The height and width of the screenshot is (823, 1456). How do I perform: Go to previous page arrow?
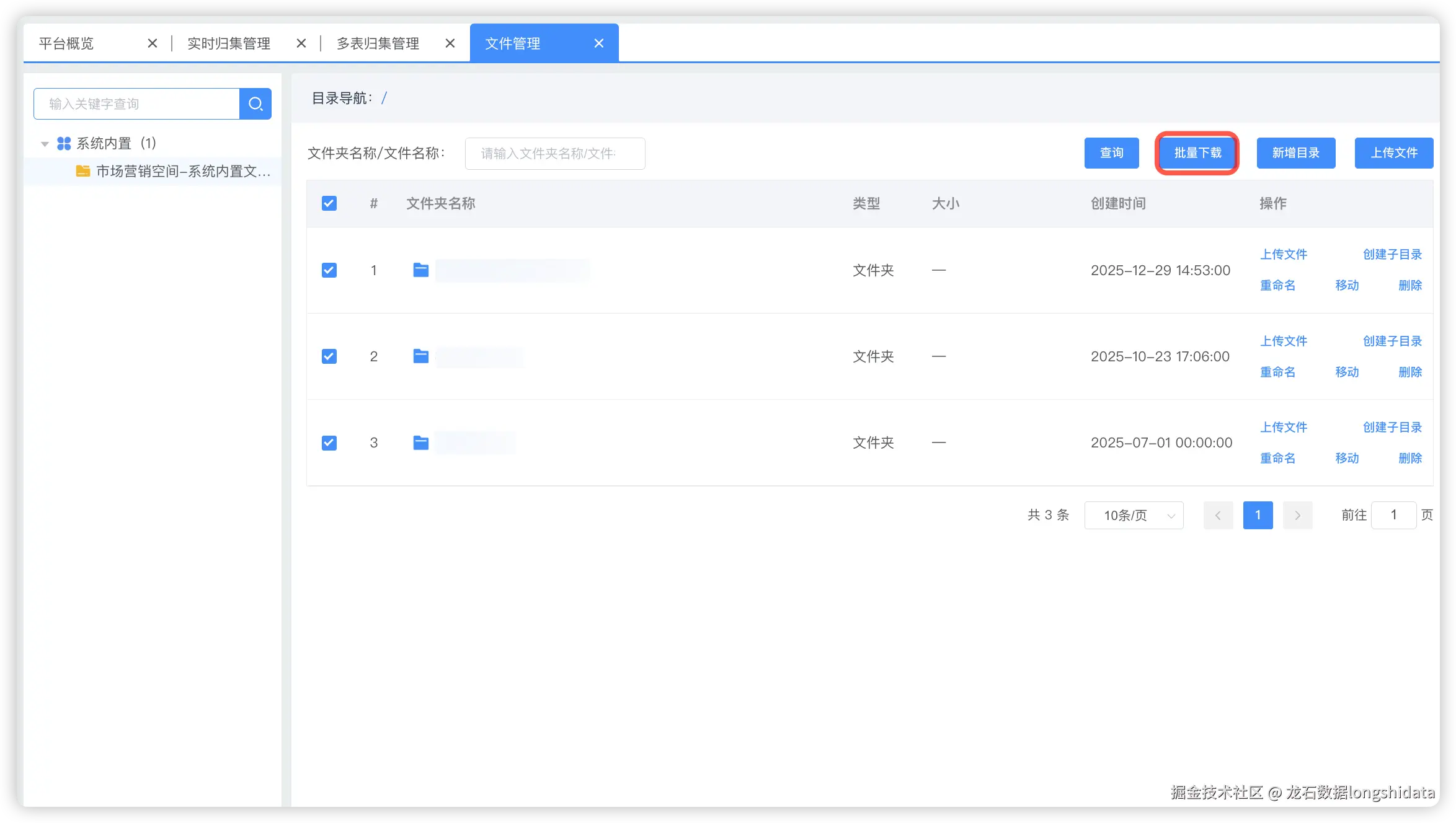(x=1218, y=515)
